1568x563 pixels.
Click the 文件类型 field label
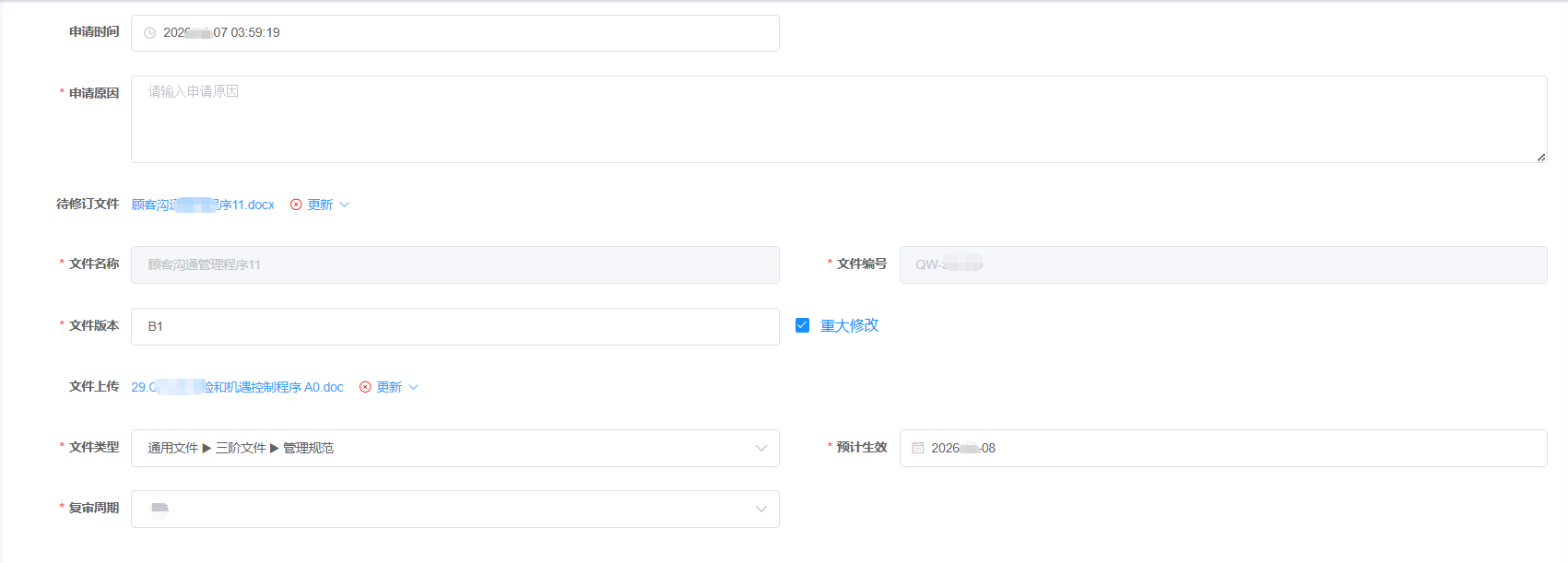tap(94, 447)
